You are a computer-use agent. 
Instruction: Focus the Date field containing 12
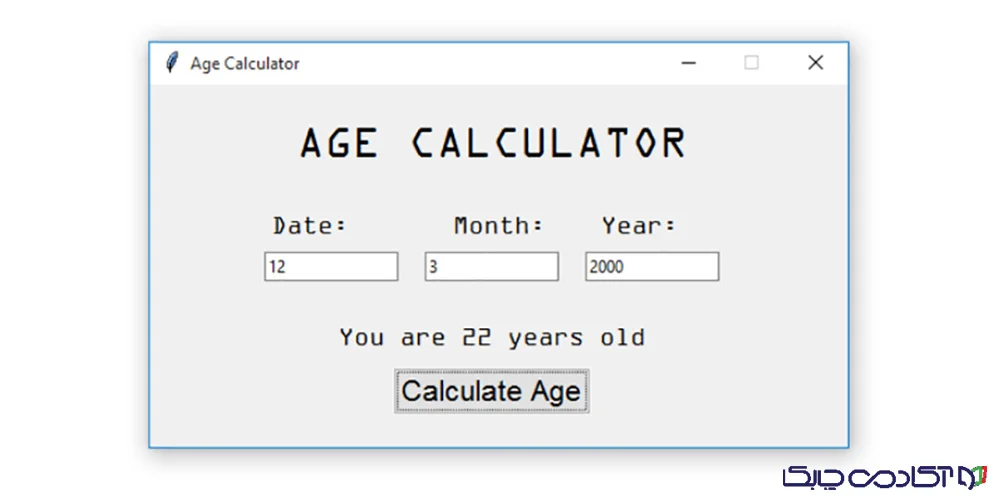pyautogui.click(x=331, y=267)
